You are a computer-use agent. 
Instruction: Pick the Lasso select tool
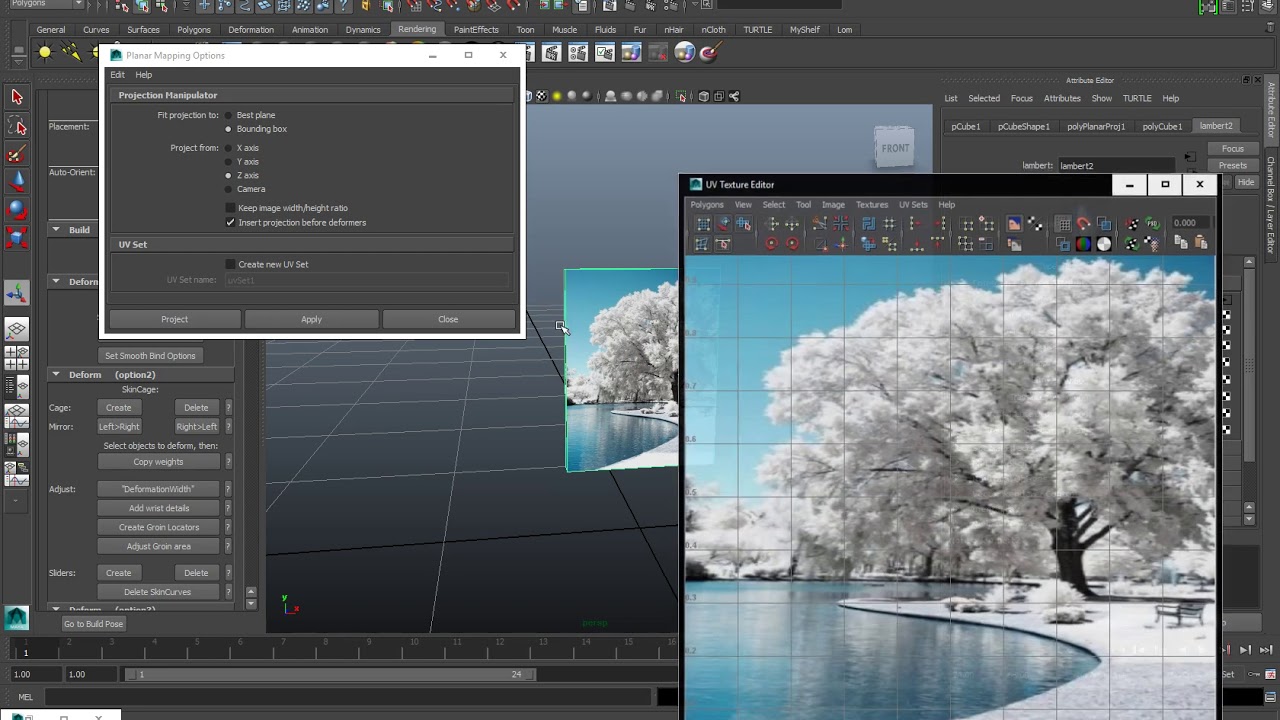pos(17,126)
